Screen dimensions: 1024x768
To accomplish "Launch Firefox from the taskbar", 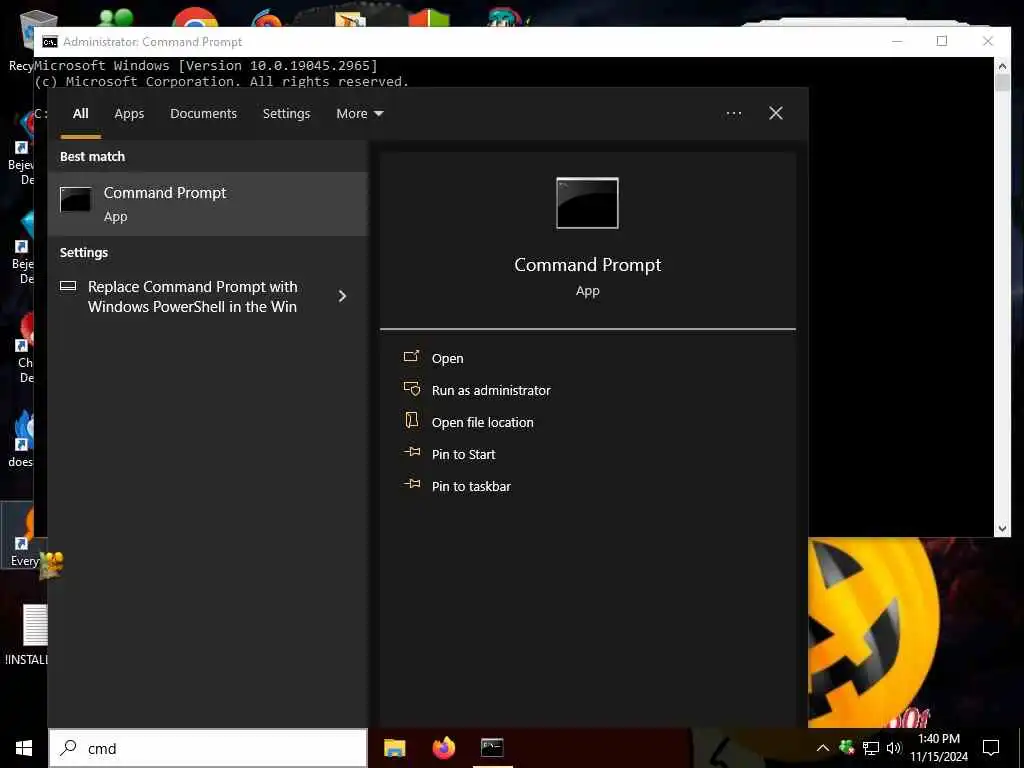I will (443, 748).
